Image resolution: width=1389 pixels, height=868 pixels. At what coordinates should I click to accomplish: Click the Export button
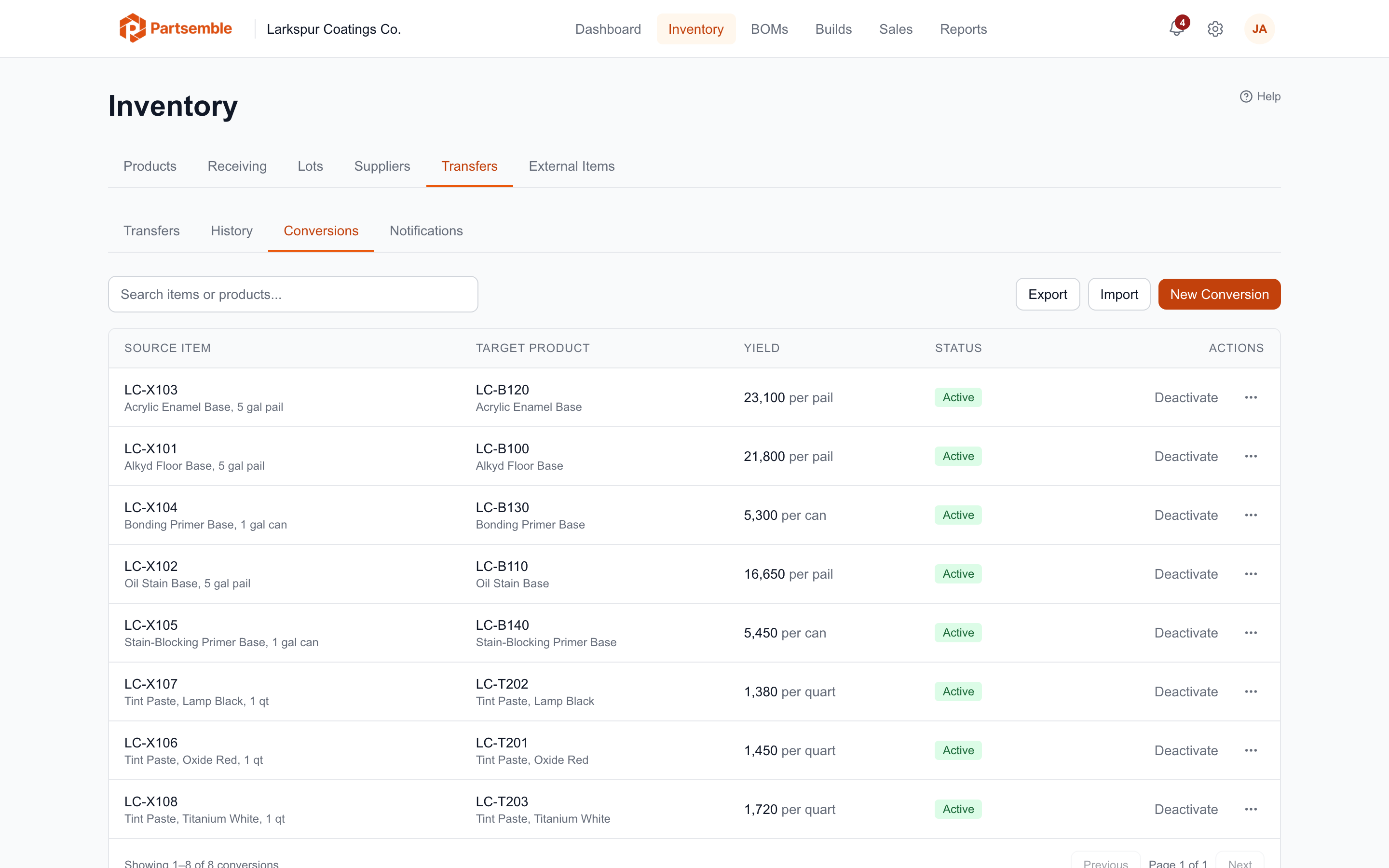[1048, 294]
